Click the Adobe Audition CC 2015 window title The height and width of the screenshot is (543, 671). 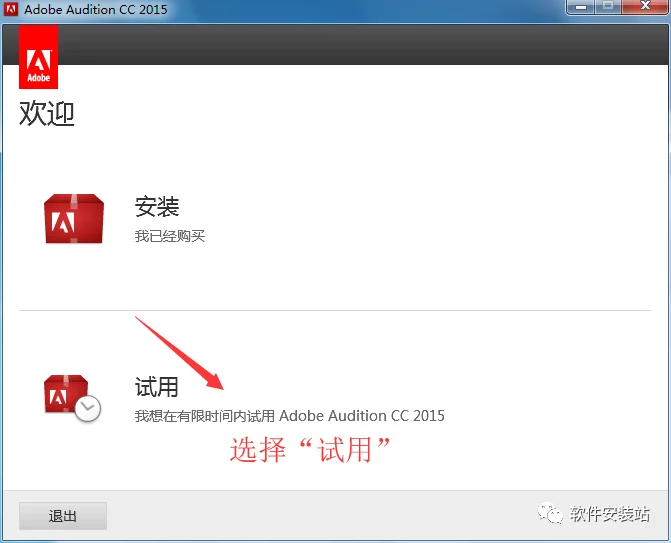tap(96, 9)
